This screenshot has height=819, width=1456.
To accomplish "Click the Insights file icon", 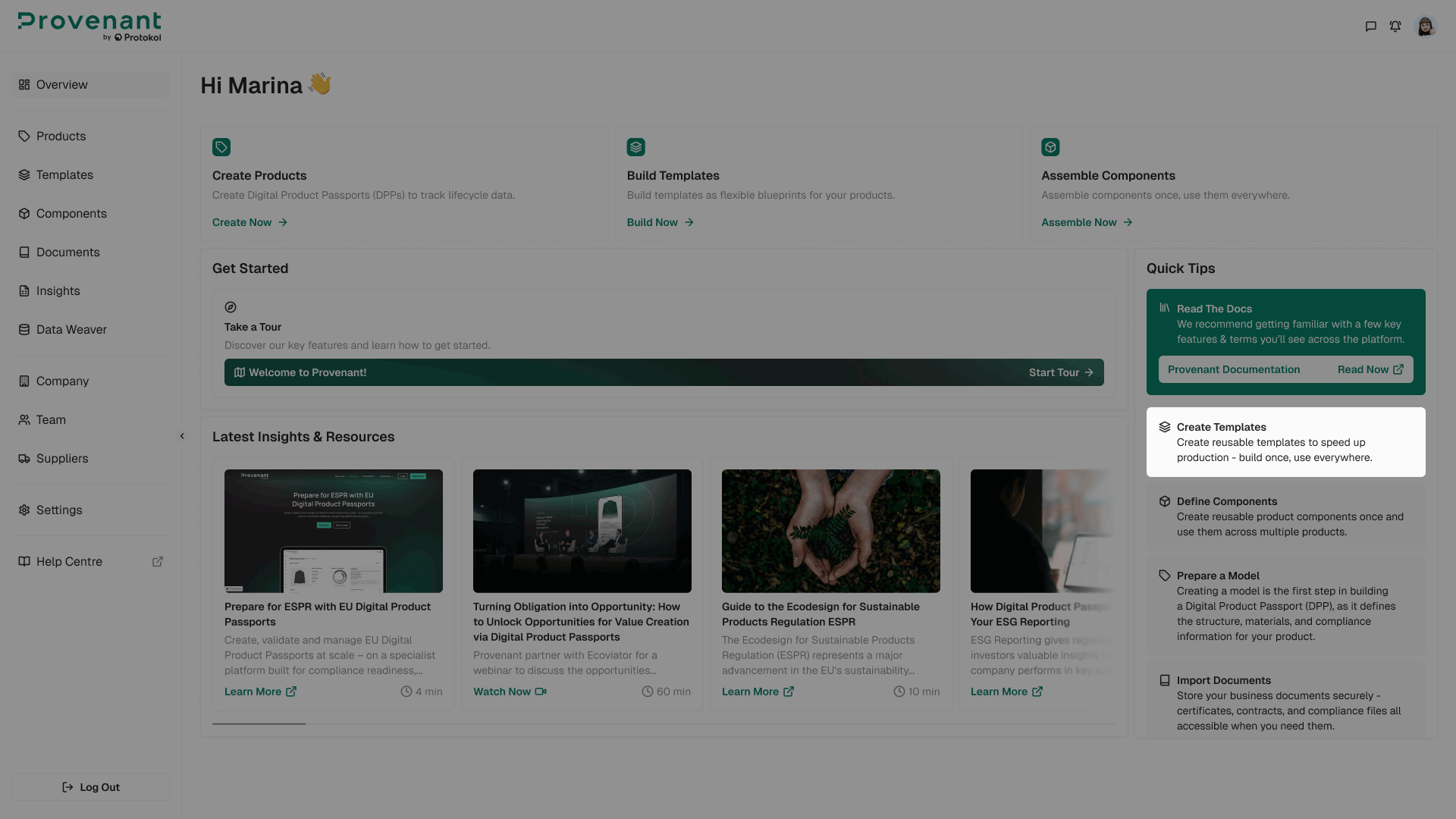I will (24, 291).
